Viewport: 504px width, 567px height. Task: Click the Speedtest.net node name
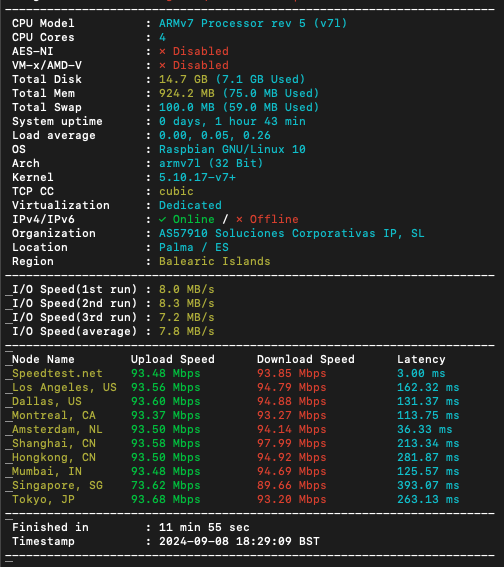57,374
